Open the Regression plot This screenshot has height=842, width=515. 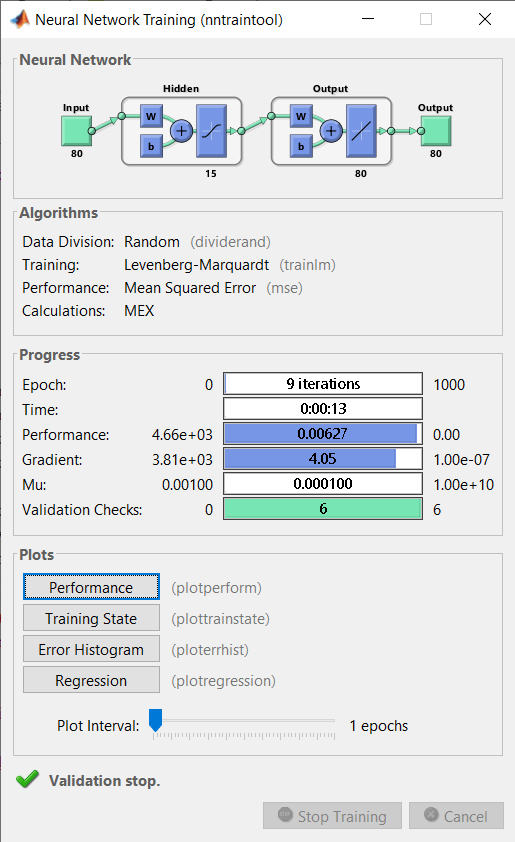pyautogui.click(x=91, y=680)
